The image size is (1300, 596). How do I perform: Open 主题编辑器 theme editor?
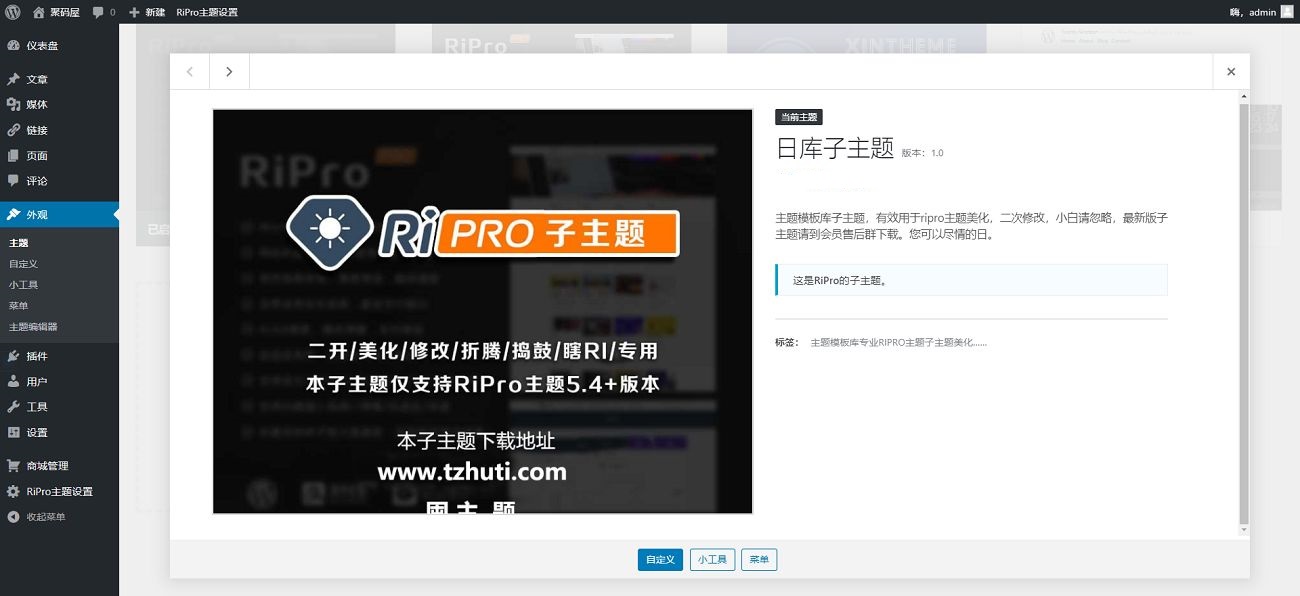click(x=34, y=327)
